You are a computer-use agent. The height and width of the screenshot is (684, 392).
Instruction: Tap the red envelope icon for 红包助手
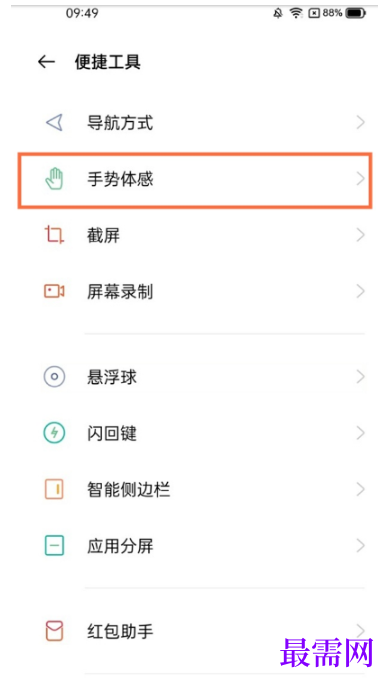point(55,631)
